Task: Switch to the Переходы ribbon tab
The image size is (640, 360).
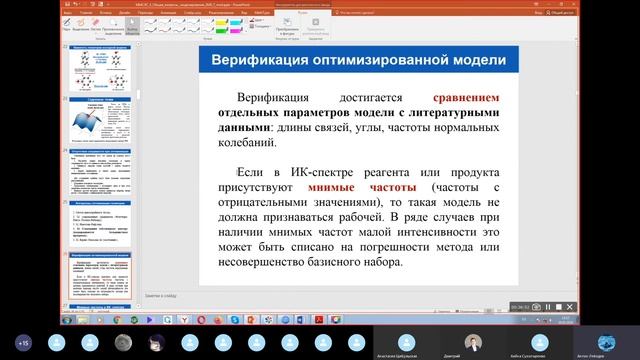Action: (145, 13)
